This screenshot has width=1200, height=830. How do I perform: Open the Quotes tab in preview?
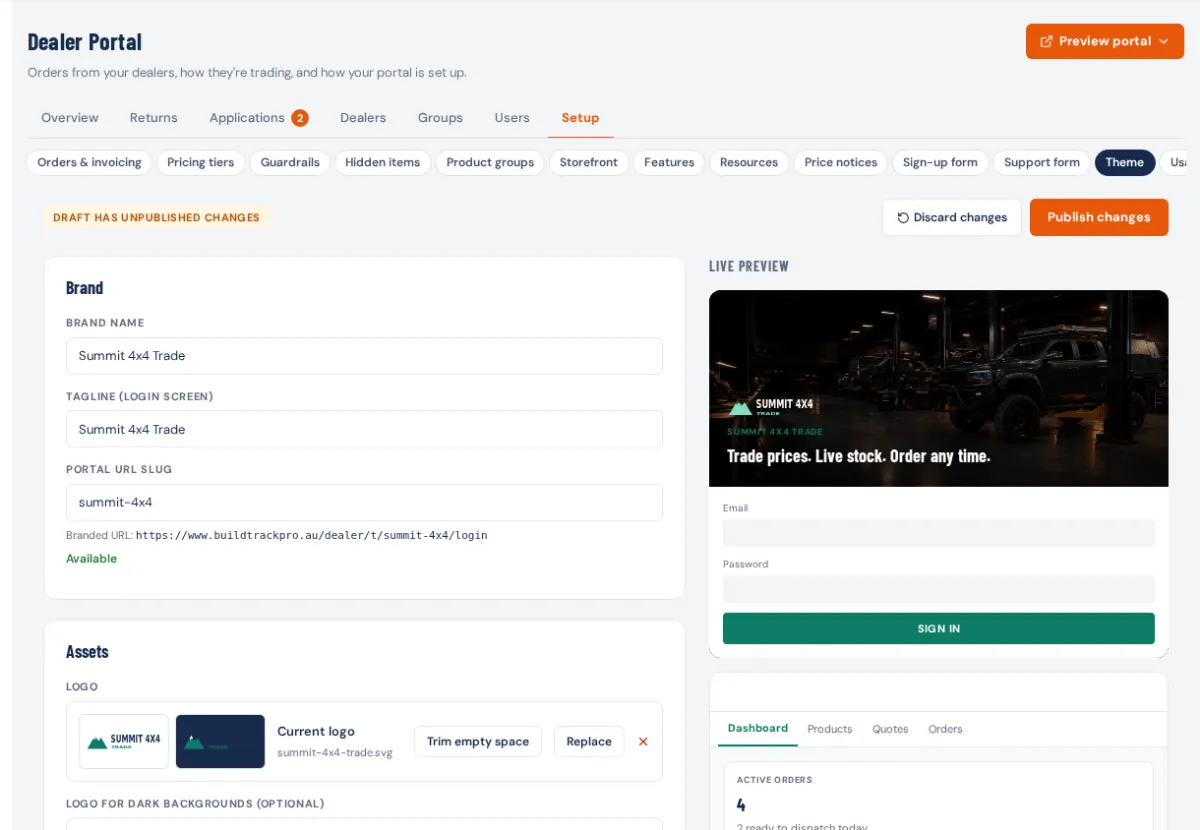click(x=890, y=729)
